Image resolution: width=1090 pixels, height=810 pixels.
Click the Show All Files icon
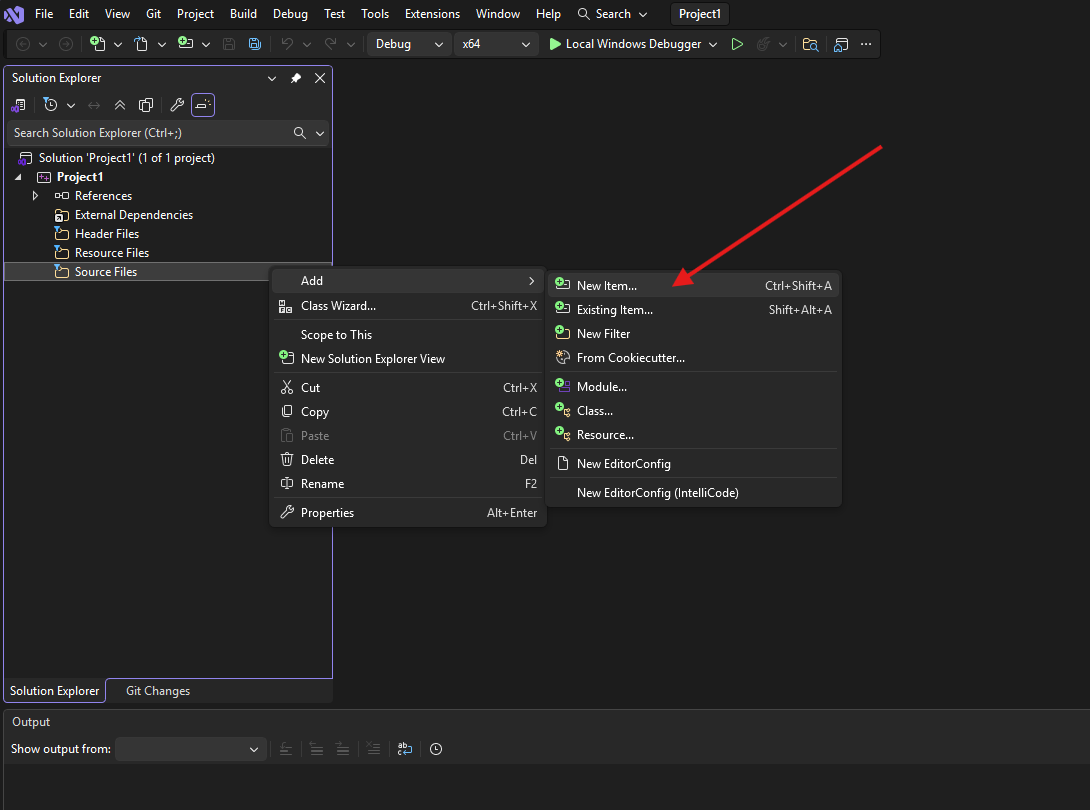coord(146,105)
